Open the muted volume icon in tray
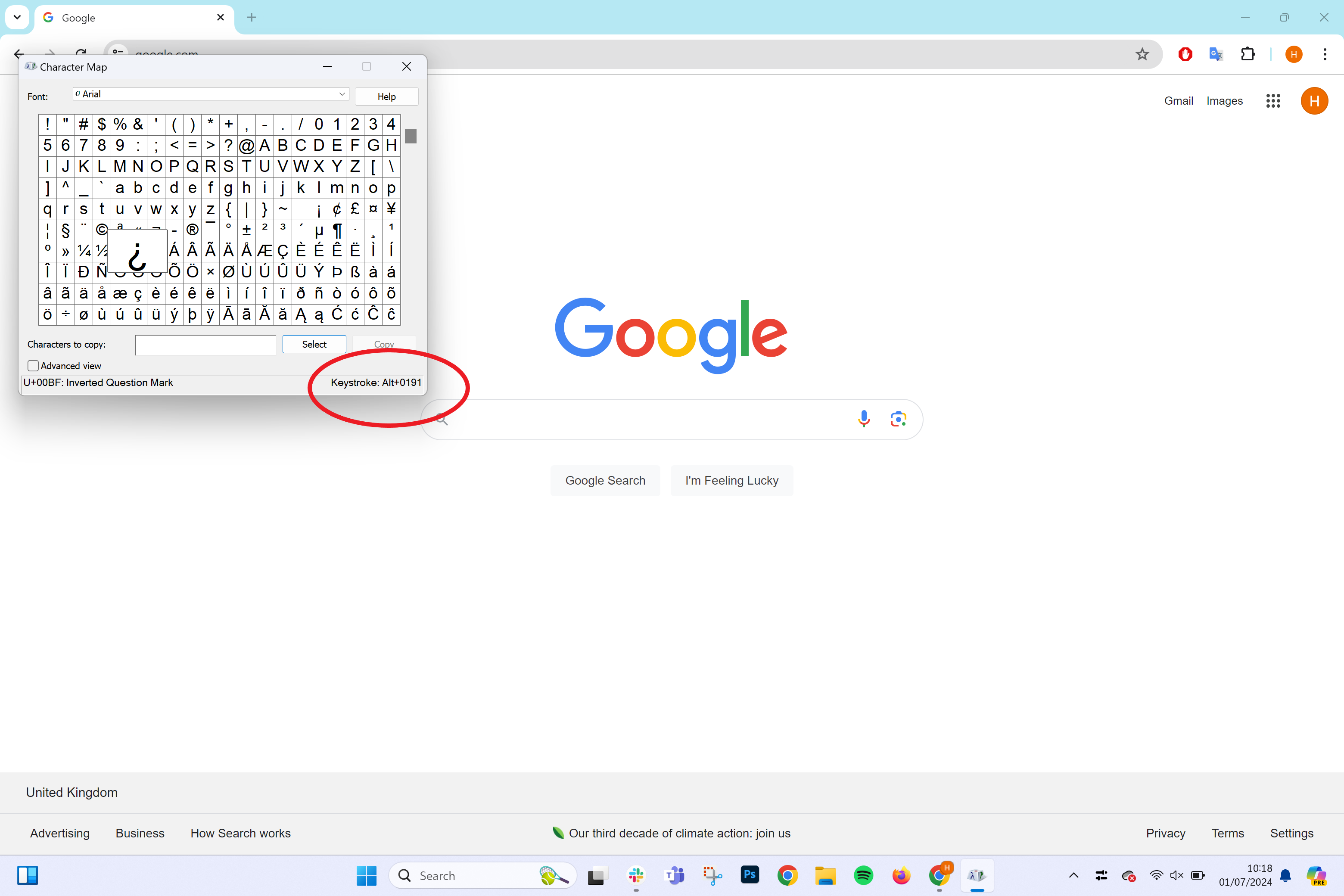The image size is (1344, 896). click(1176, 875)
